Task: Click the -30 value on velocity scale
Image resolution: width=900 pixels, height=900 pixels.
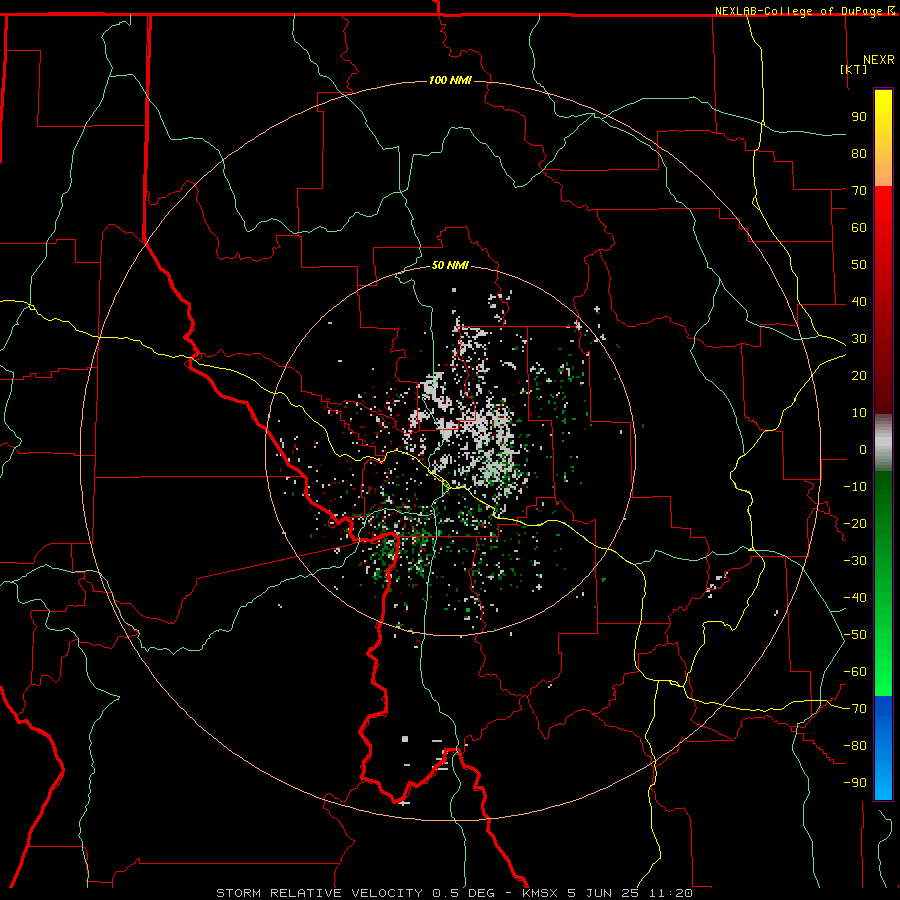Action: pyautogui.click(x=855, y=561)
